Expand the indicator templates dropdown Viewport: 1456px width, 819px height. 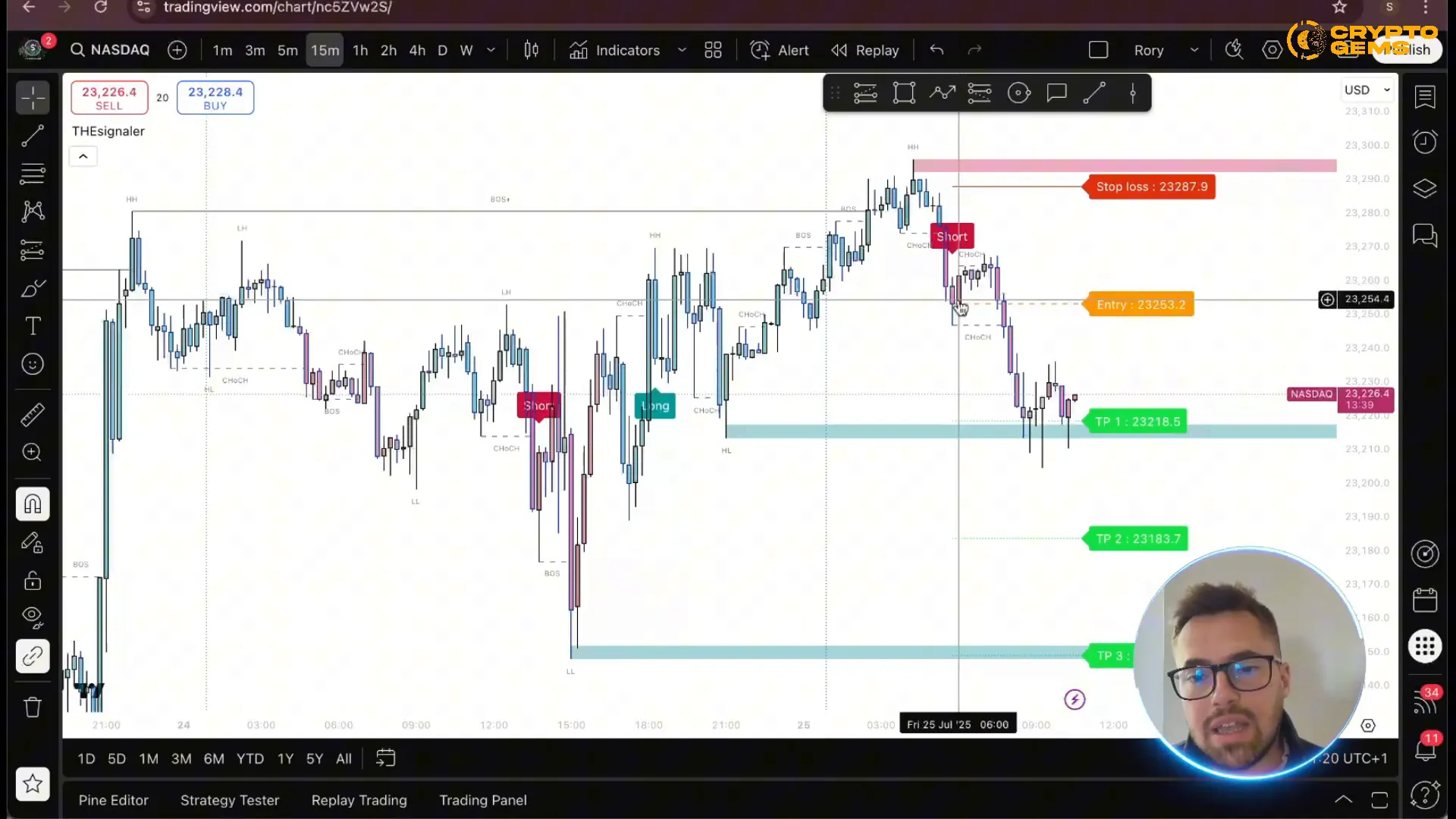pos(682,50)
